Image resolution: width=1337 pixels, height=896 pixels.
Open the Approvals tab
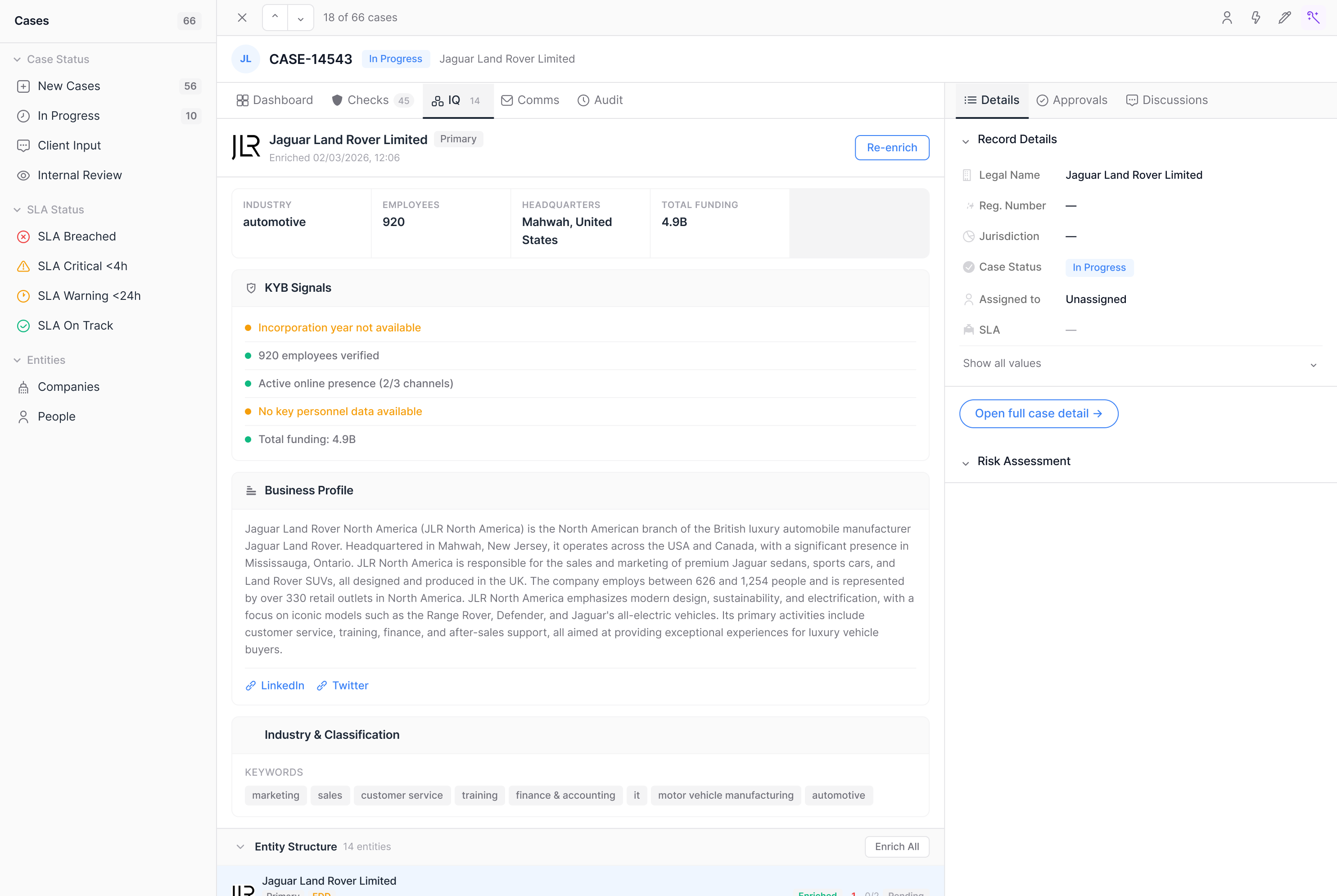point(1072,100)
